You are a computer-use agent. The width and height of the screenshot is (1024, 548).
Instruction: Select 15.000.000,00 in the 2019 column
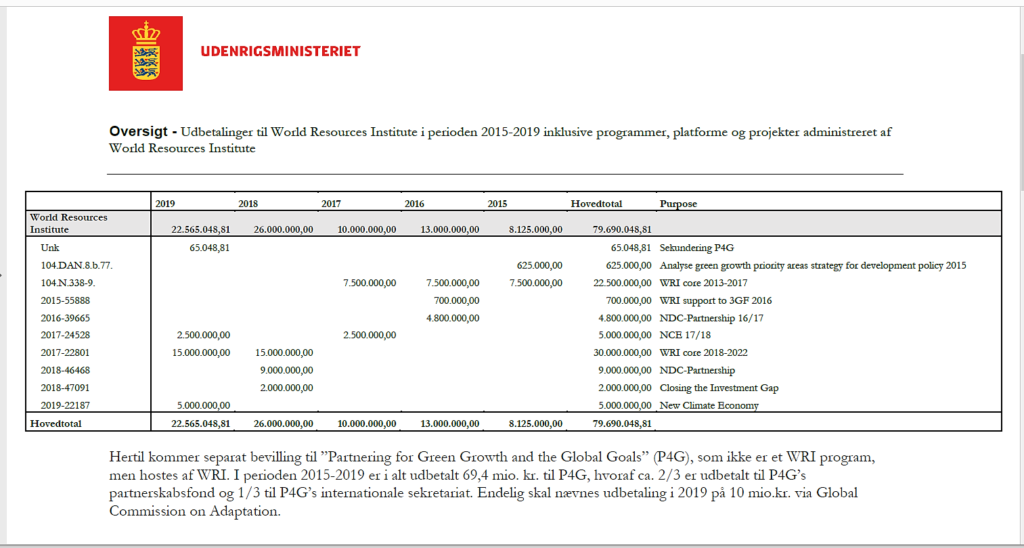click(200, 353)
